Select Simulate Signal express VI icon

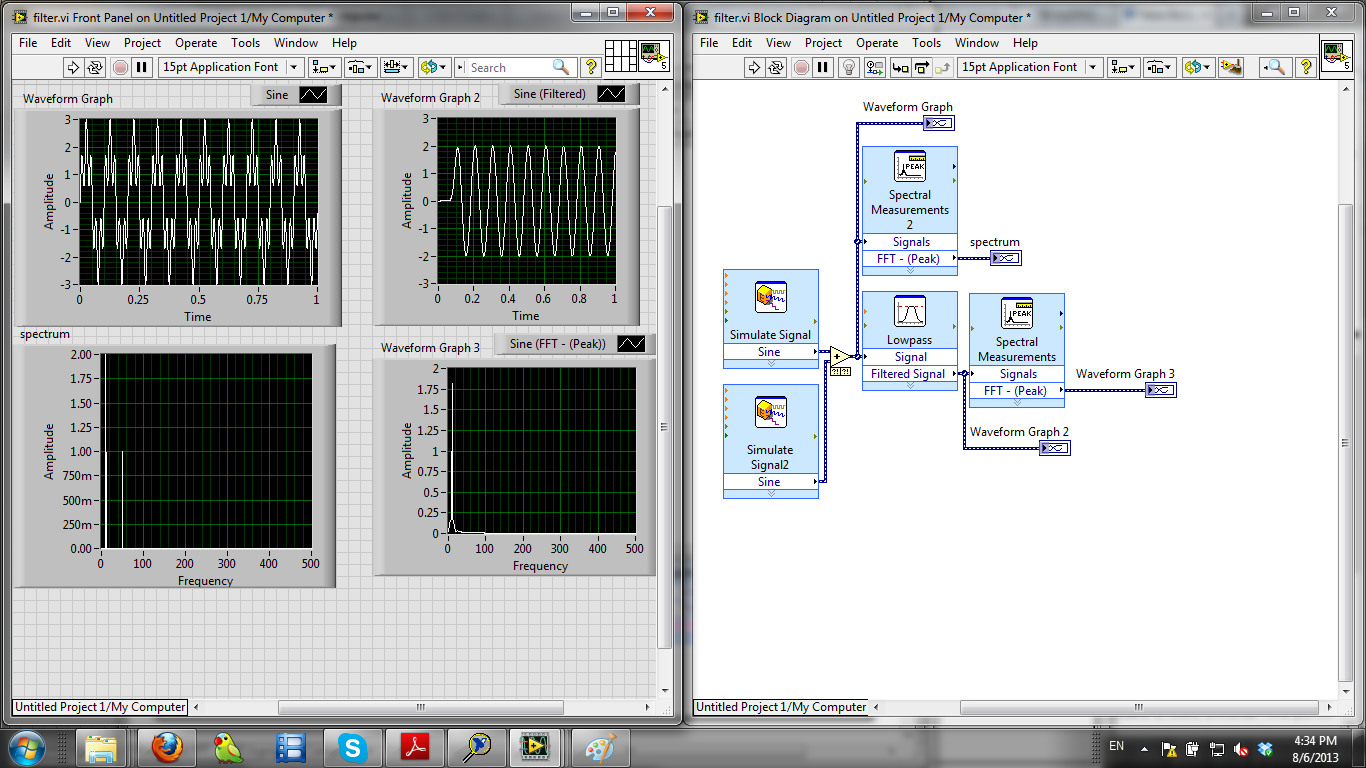[x=771, y=298]
